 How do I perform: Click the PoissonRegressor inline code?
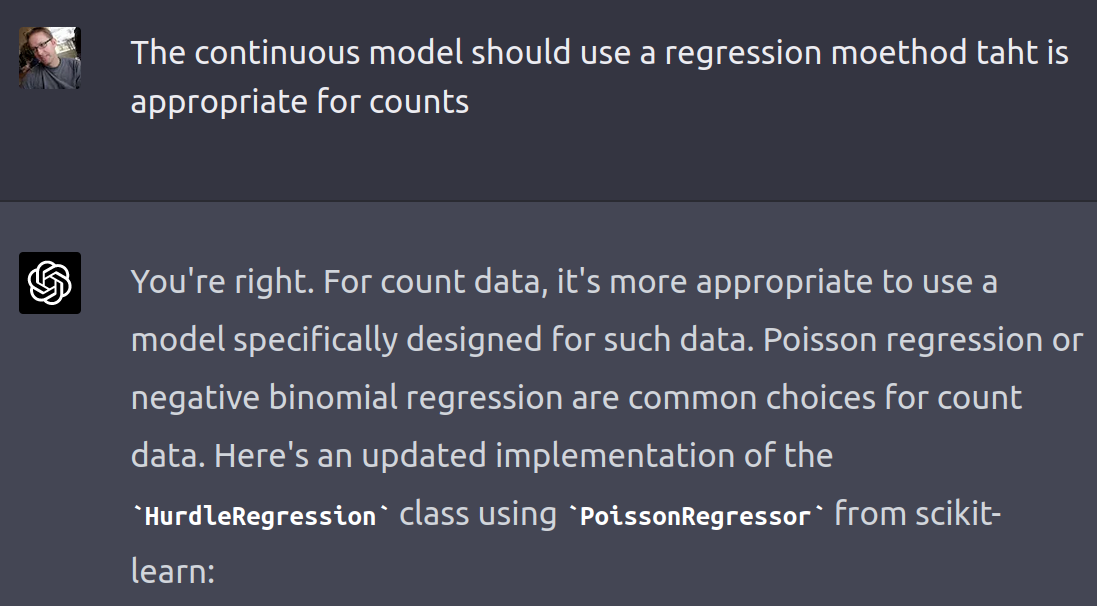(x=696, y=516)
